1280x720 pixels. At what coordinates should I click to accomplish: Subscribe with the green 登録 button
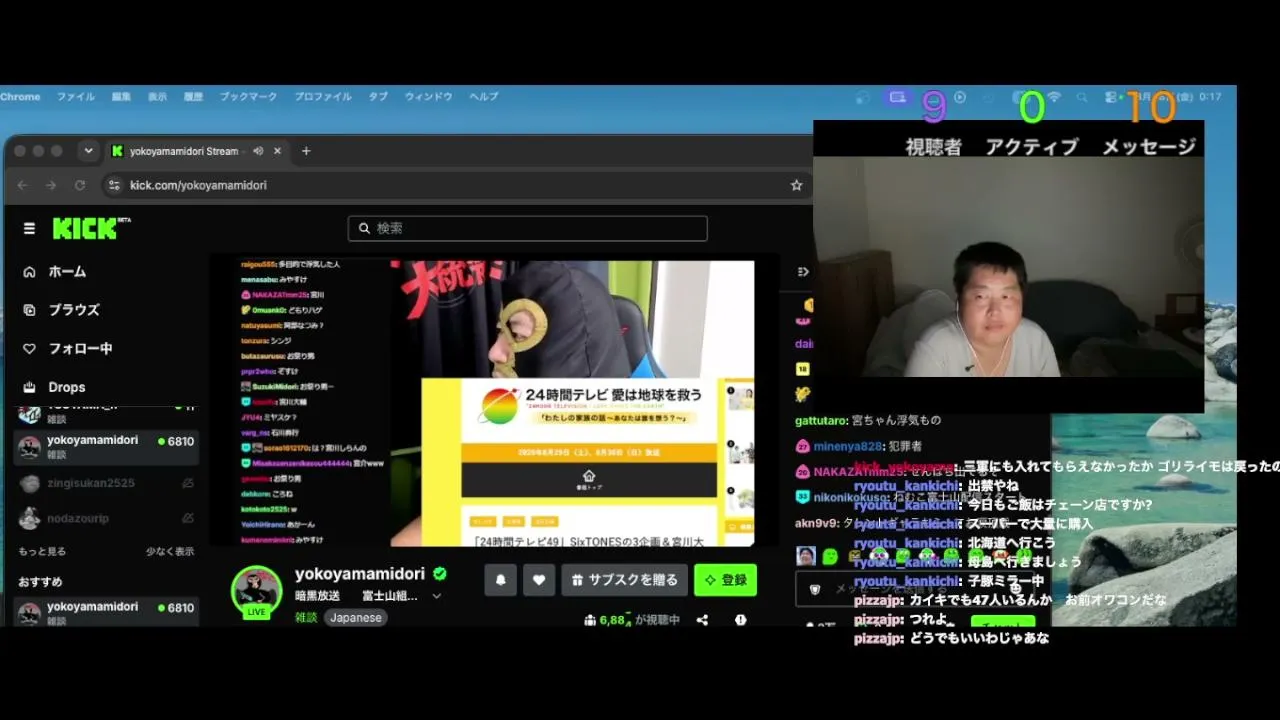725,580
